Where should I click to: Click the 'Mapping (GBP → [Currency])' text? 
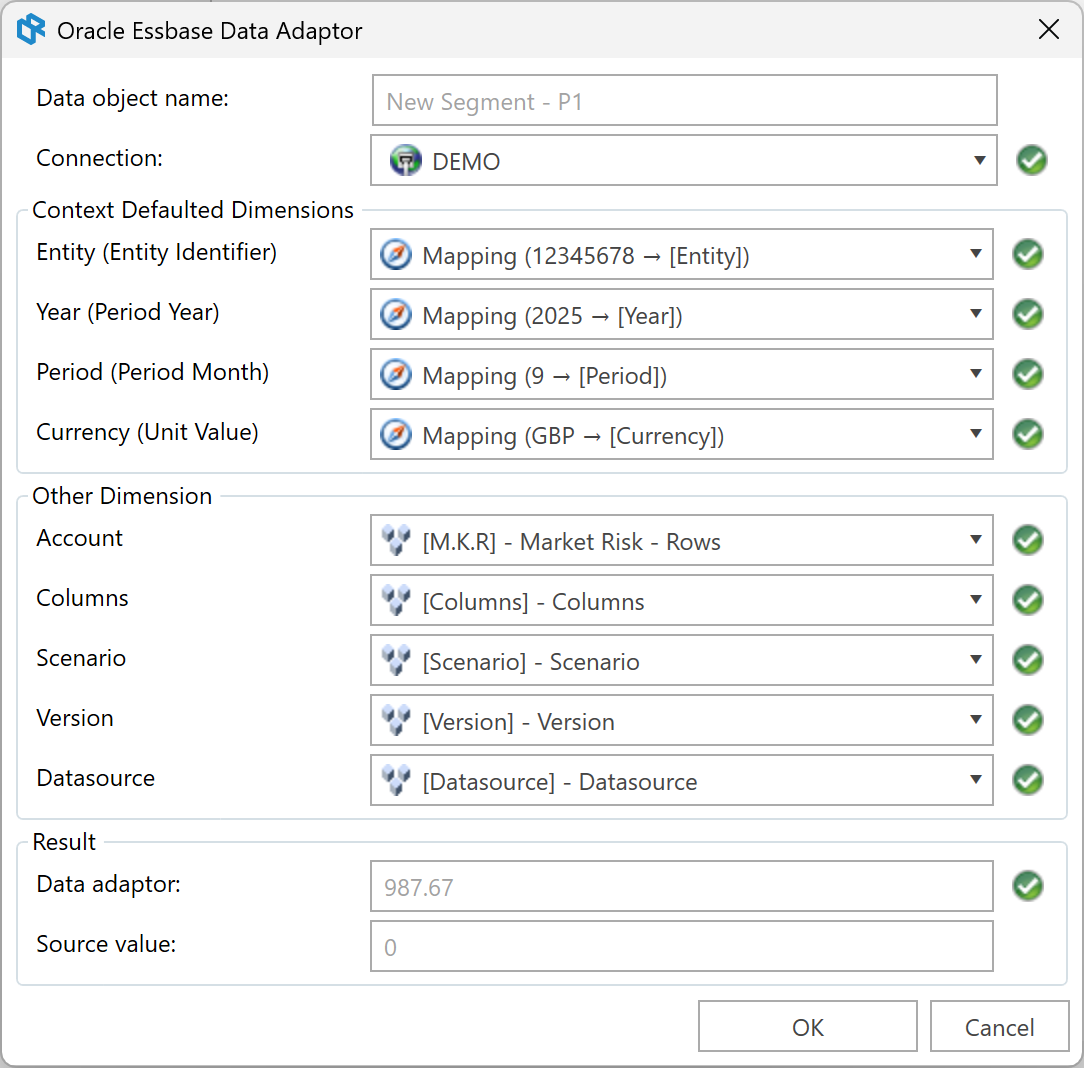coord(573,436)
